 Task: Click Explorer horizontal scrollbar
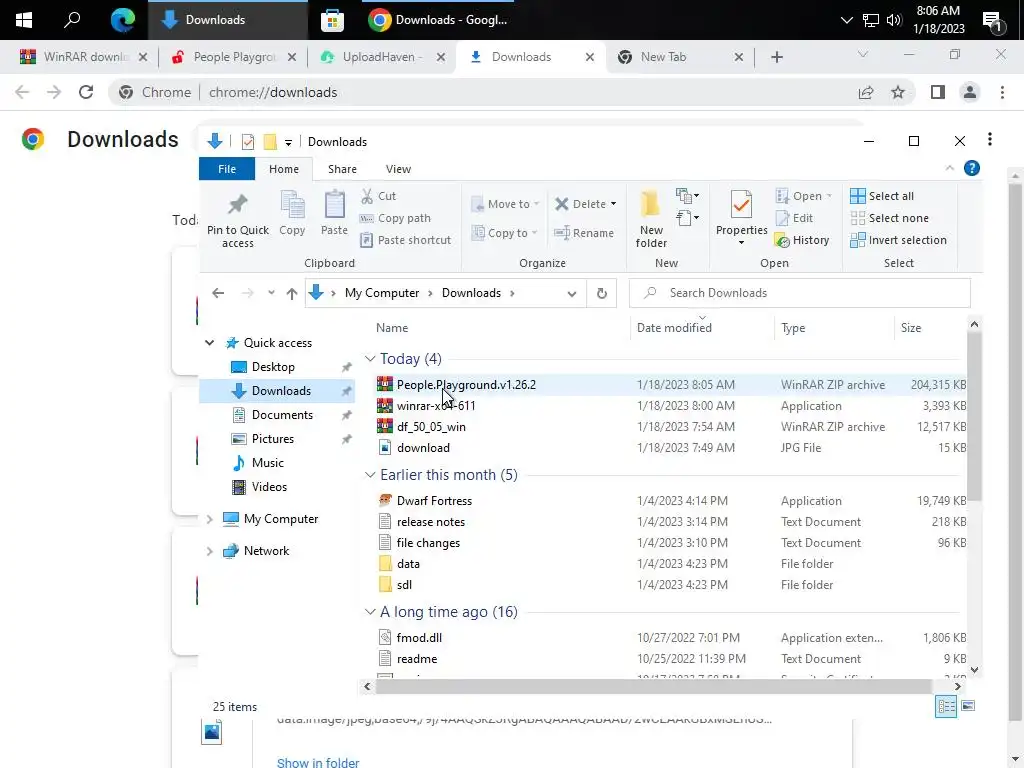[654, 686]
